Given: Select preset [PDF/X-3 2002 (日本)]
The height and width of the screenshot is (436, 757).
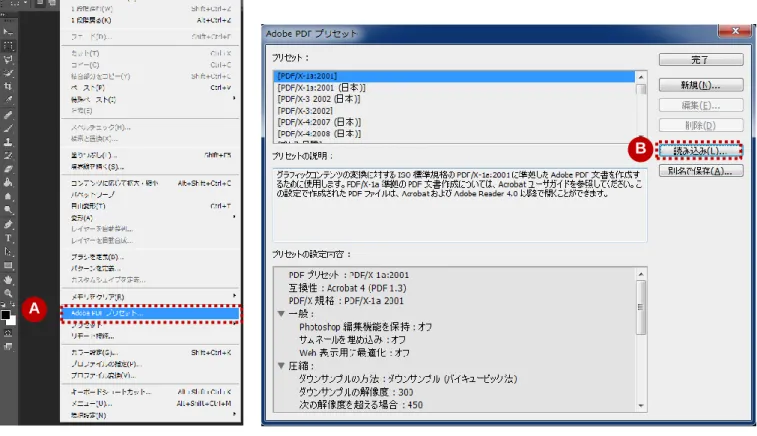Looking at the screenshot, I should pos(454,99).
